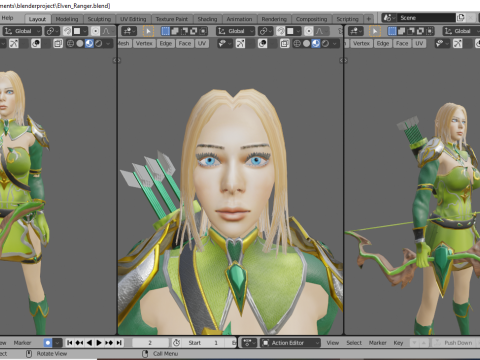The image size is (480, 360).
Task: Jump to the first frame in timeline
Action: coord(70,343)
